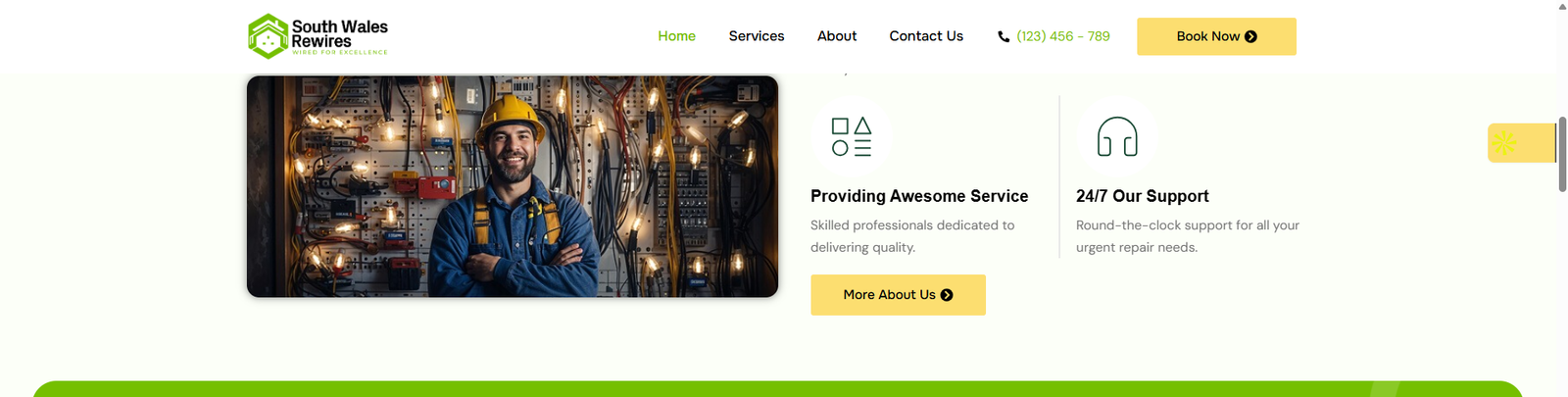1568x397 pixels.
Task: Click the yellow asterisk icon on floating tab
Action: click(1504, 143)
